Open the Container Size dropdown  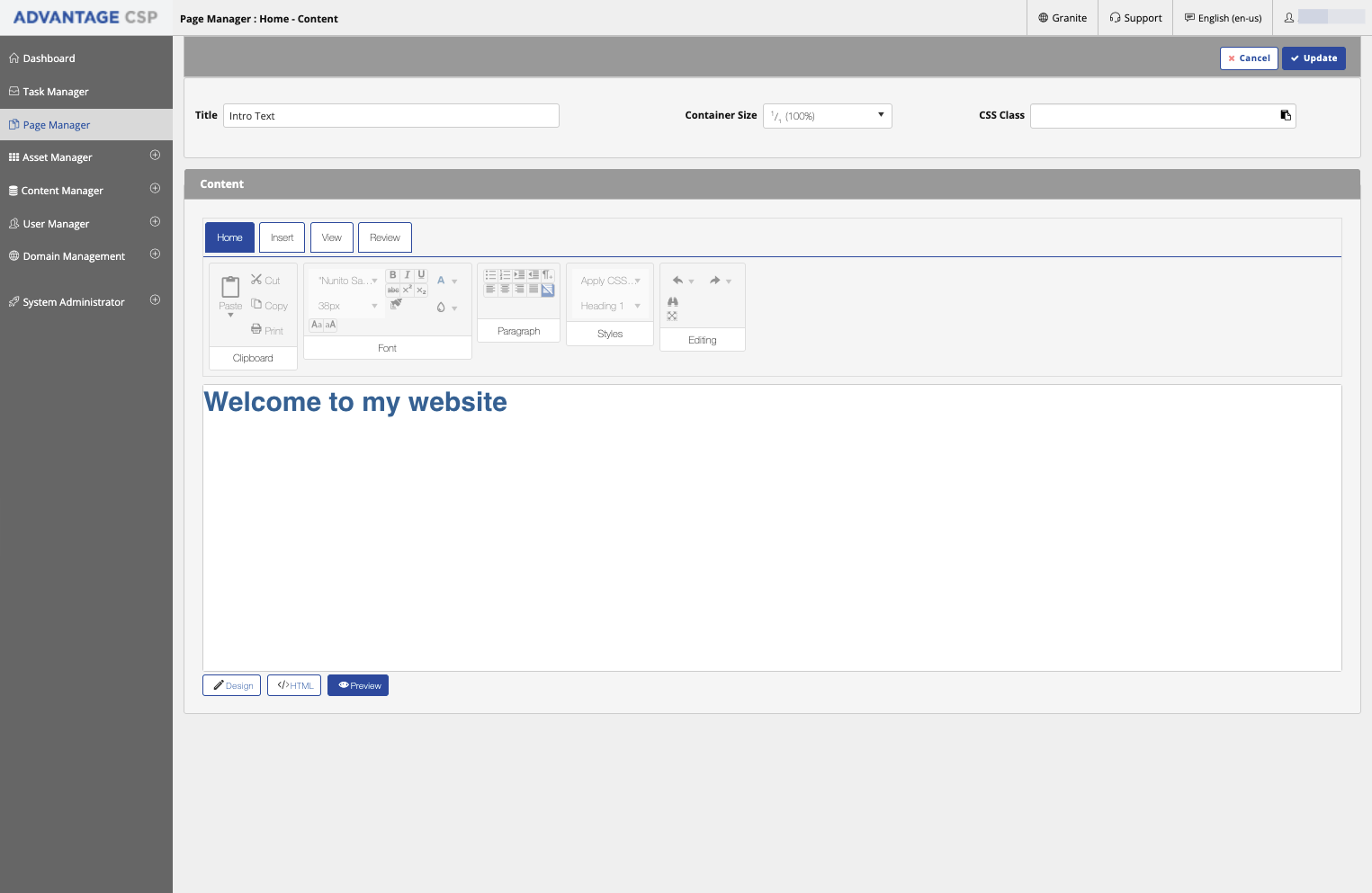[828, 116]
